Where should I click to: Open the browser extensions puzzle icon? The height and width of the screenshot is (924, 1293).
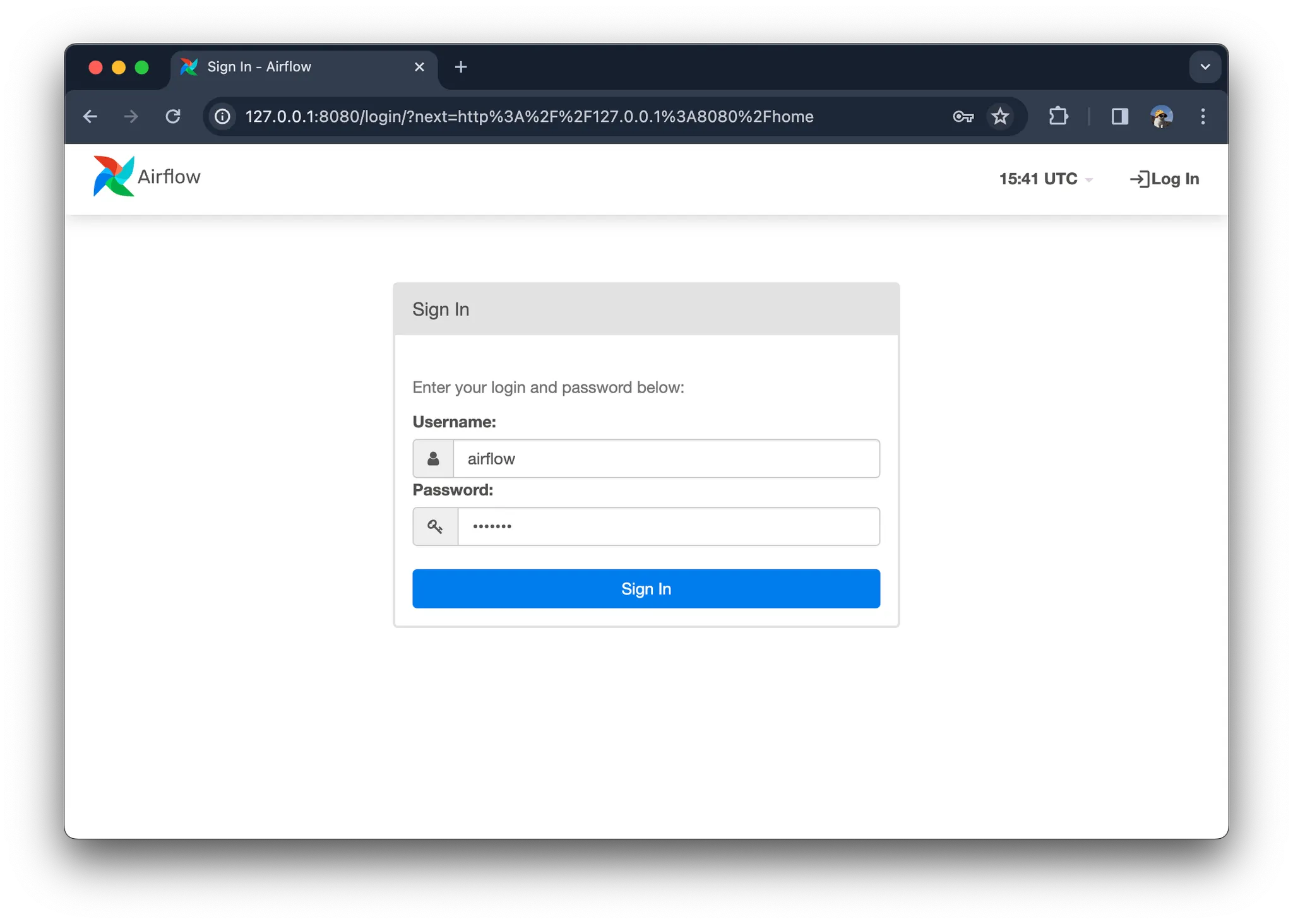(x=1058, y=117)
